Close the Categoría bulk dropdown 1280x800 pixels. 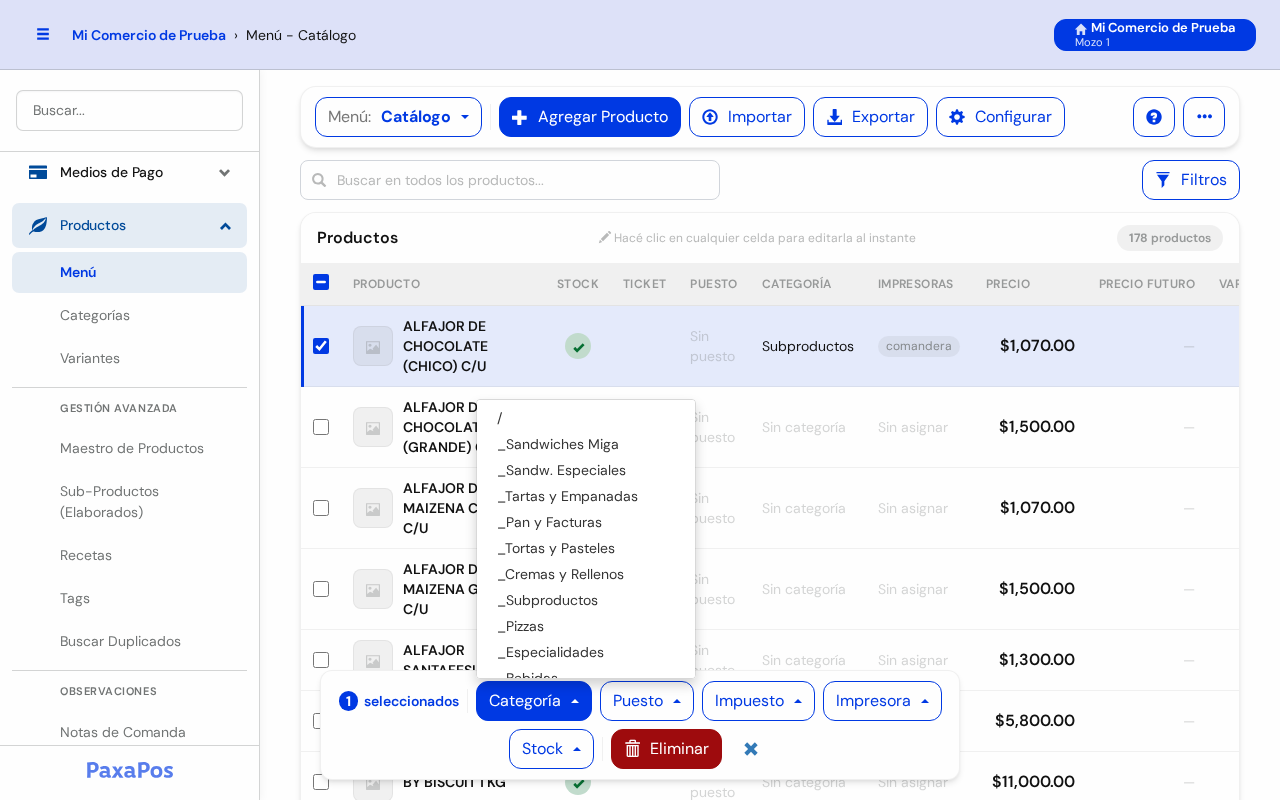coord(534,701)
